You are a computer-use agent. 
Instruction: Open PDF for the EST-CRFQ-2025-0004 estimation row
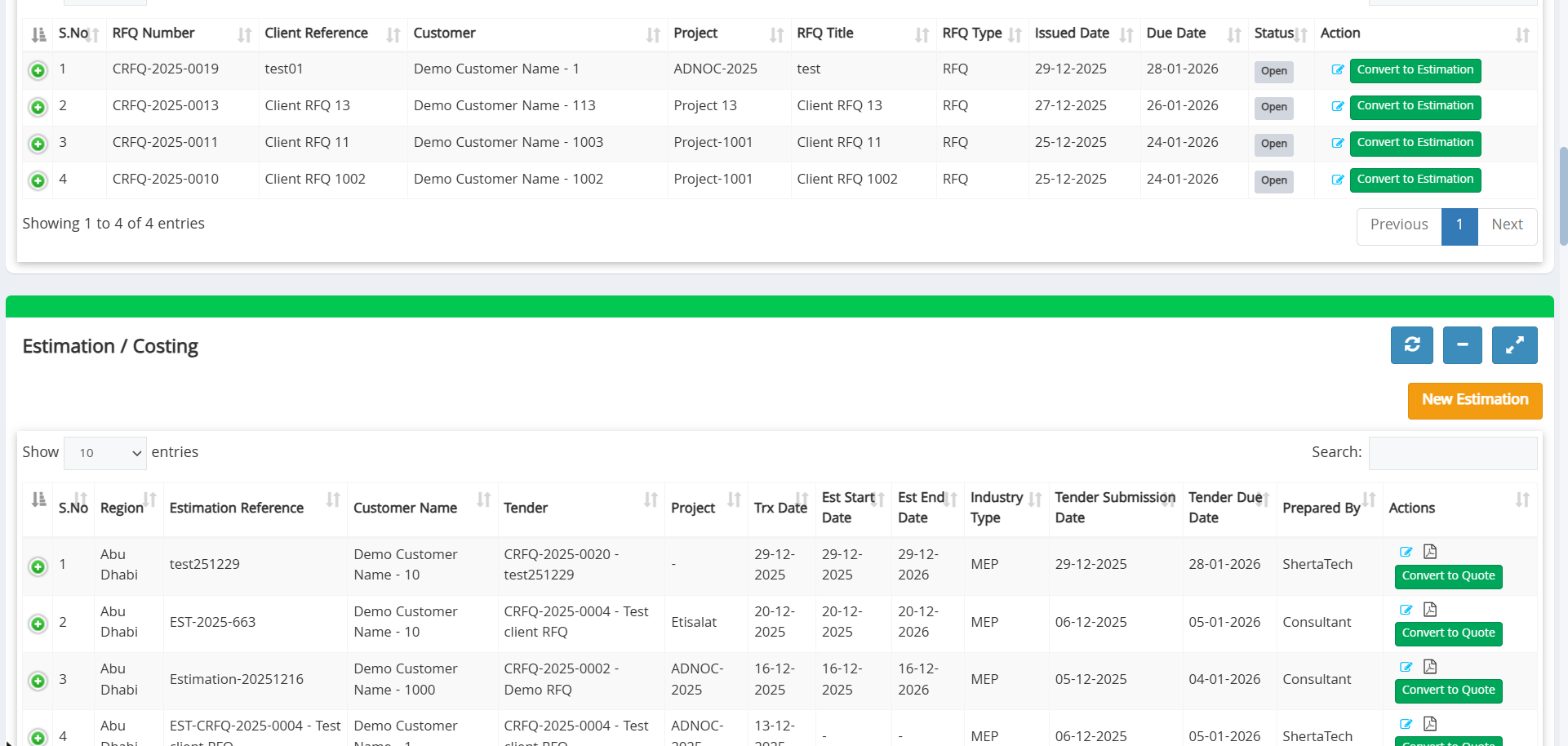click(x=1430, y=724)
